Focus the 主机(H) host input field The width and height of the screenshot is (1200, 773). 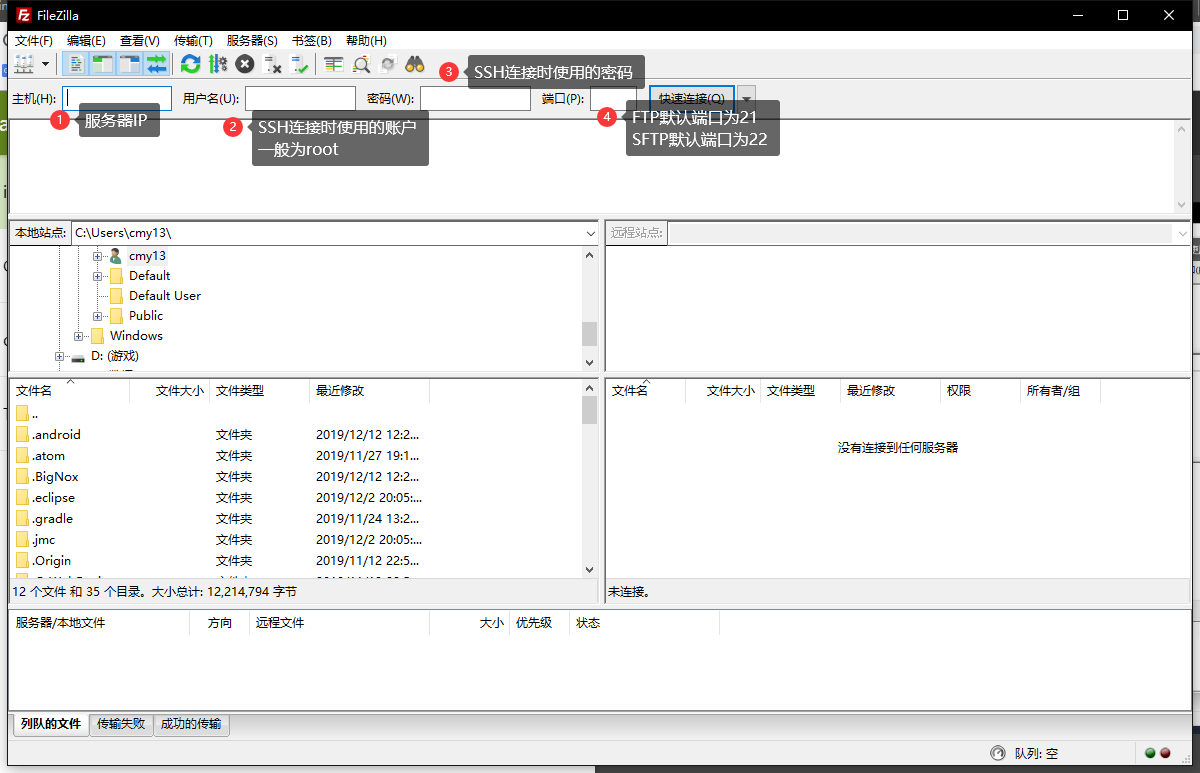[117, 98]
